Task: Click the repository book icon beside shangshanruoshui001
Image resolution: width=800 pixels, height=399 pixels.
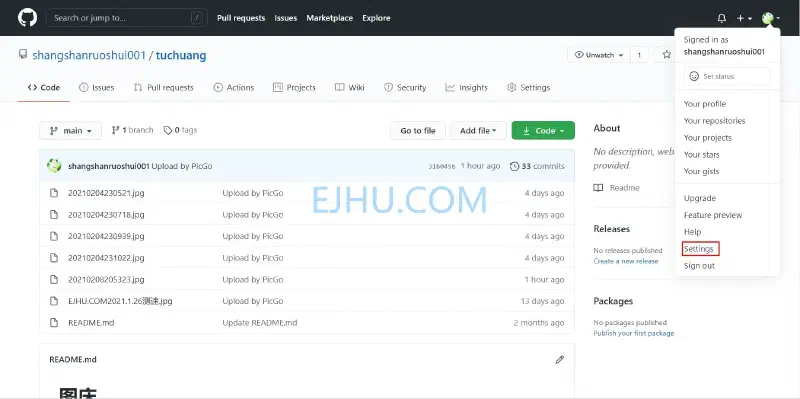Action: click(x=22, y=54)
